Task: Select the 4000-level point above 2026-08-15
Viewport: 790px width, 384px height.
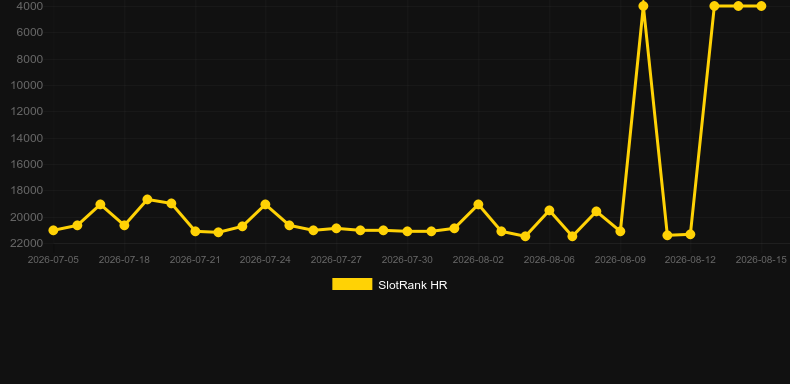Action: [761, 6]
